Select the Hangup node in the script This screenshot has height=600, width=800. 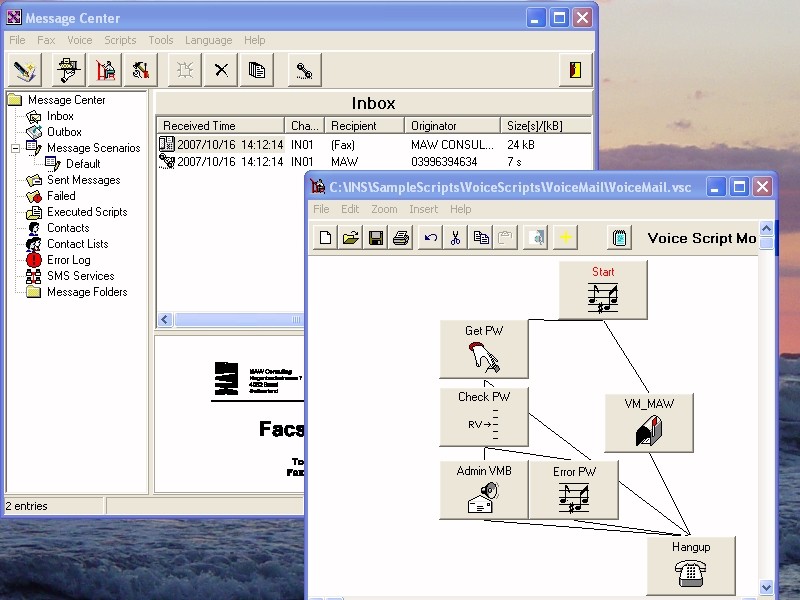point(693,566)
